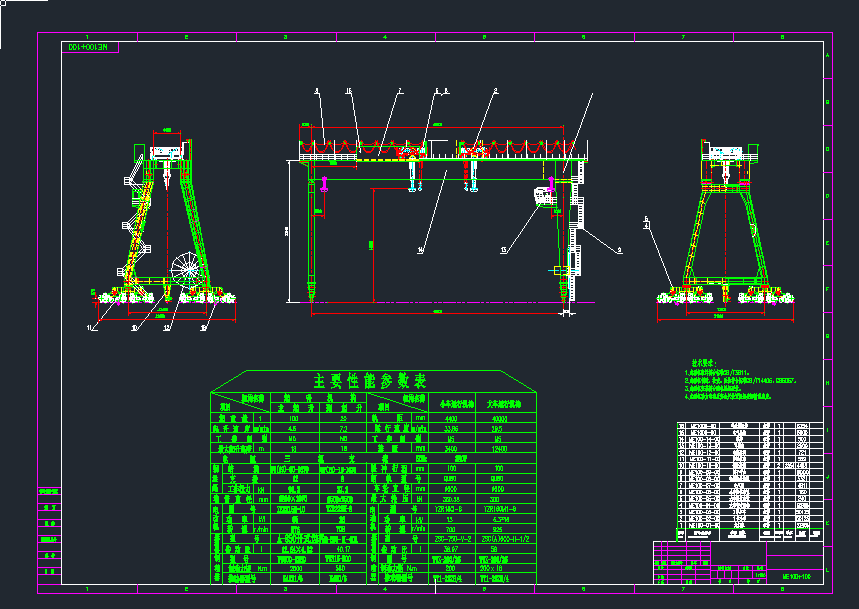
Task: Click the 40000 value in parameter table
Action: [506, 419]
